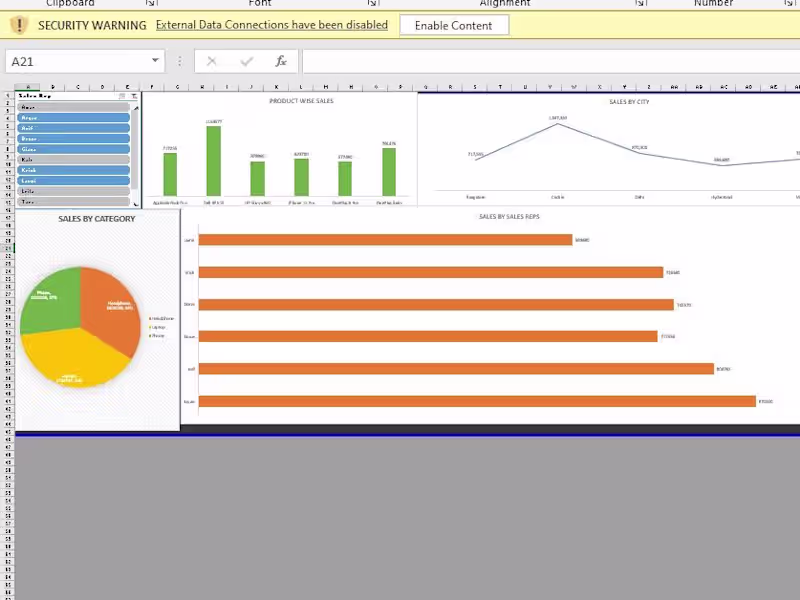Open the Insert Function fx icon

pos(281,62)
